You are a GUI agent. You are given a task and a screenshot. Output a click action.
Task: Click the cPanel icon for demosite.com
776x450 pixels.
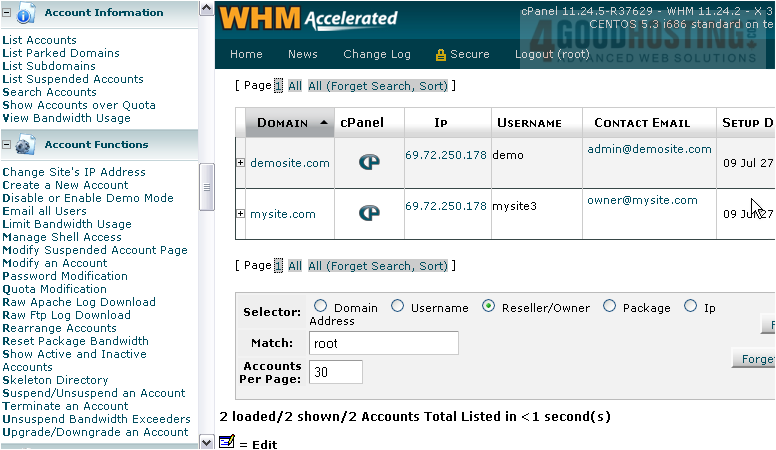point(369,162)
